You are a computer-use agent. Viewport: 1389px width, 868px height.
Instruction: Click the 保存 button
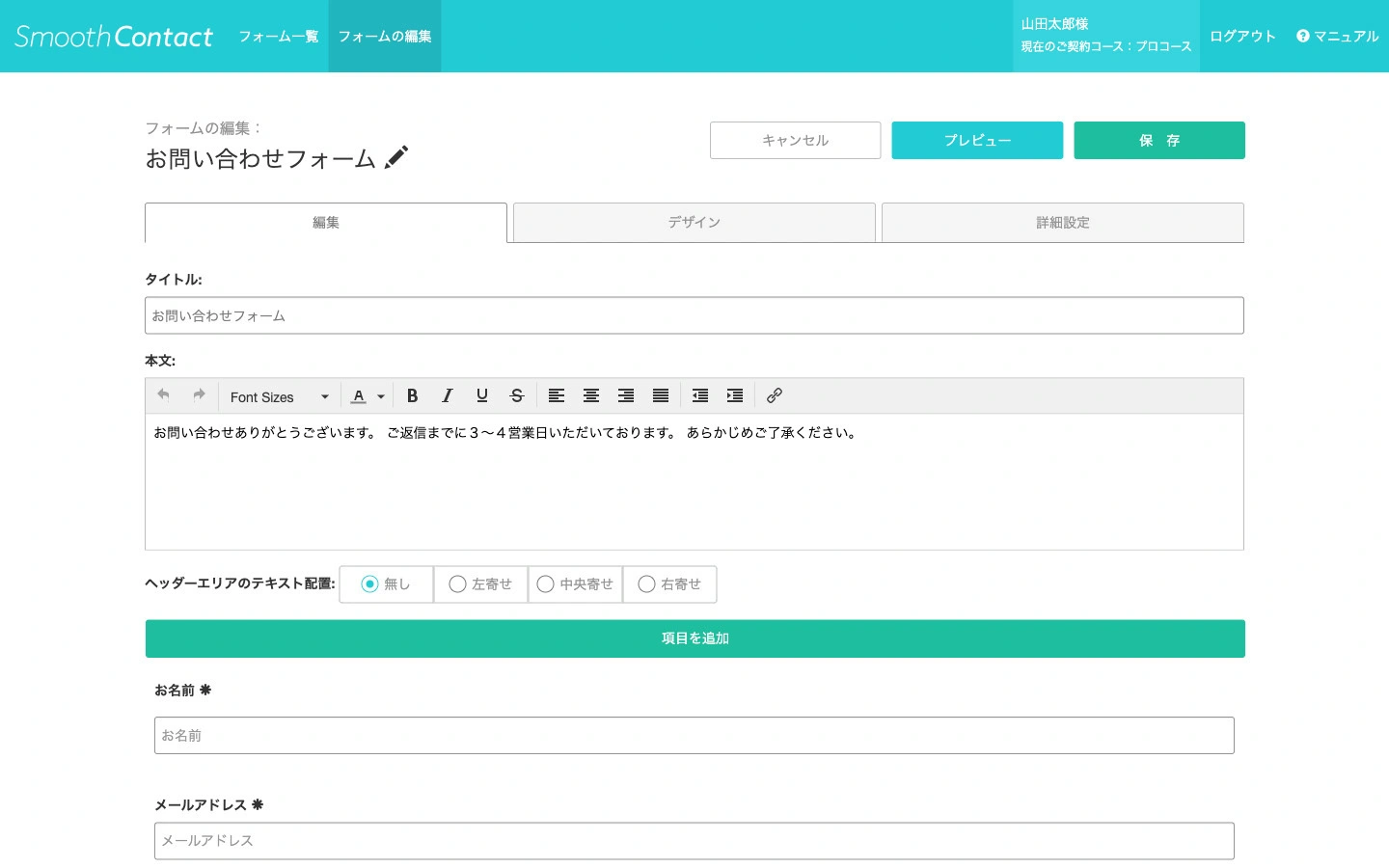coord(1158,141)
